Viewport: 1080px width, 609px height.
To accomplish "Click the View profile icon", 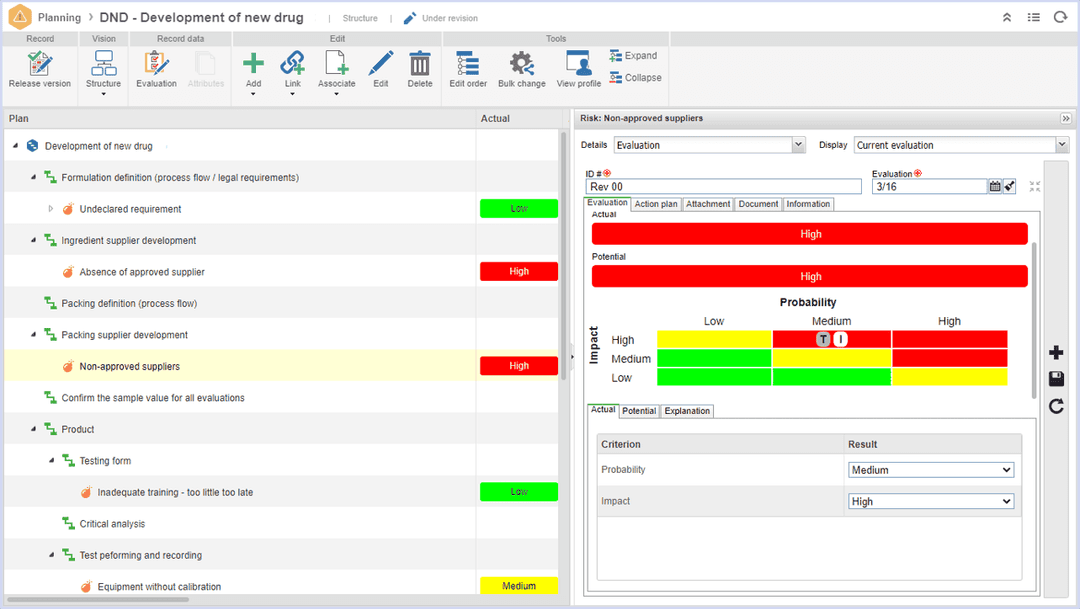I will pyautogui.click(x=578, y=63).
